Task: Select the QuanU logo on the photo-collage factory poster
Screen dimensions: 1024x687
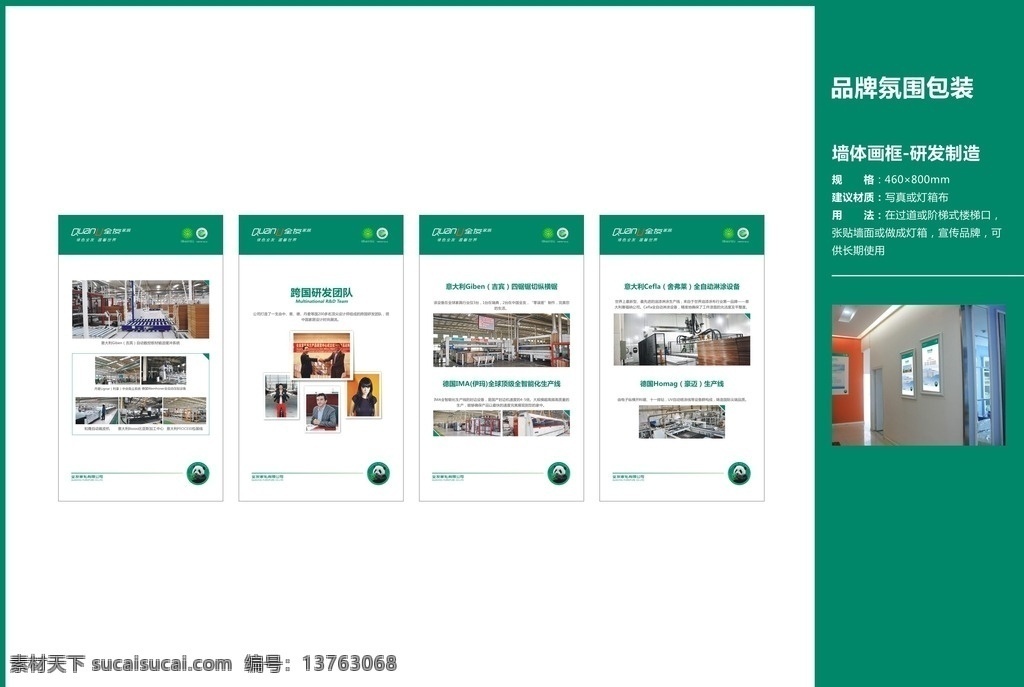Action: (101, 234)
